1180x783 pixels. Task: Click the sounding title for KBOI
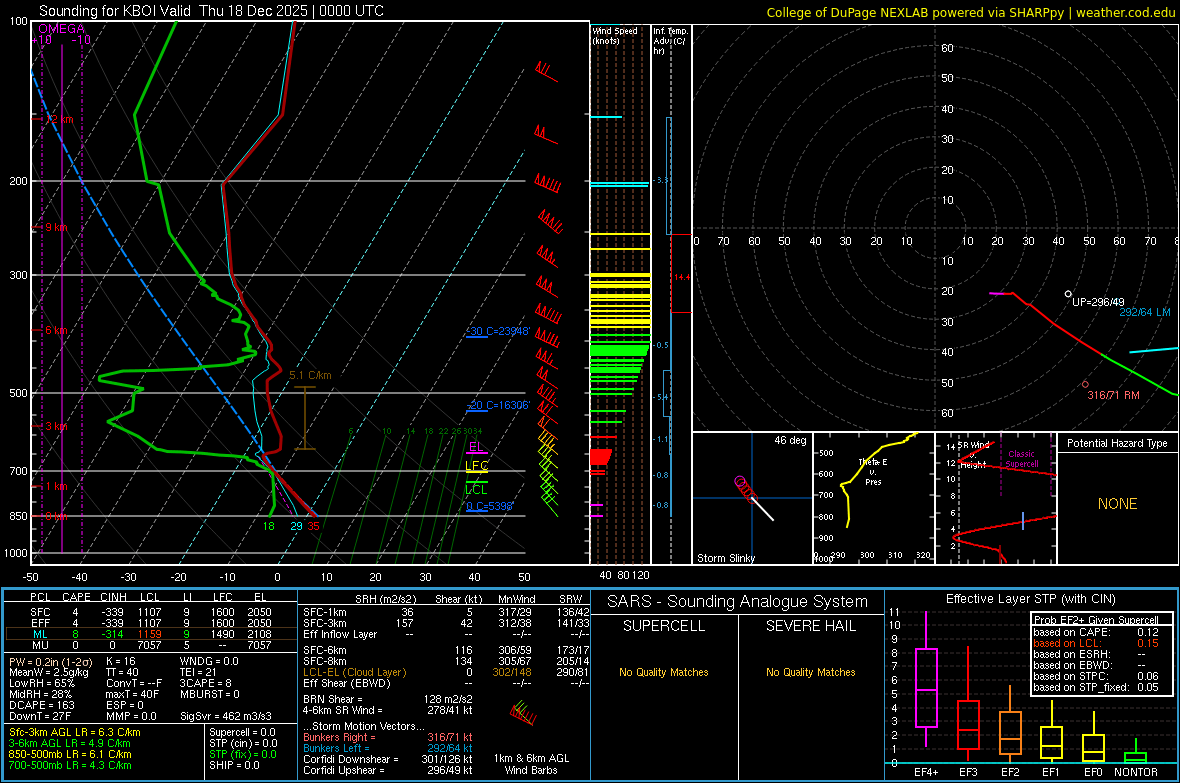[211, 11]
